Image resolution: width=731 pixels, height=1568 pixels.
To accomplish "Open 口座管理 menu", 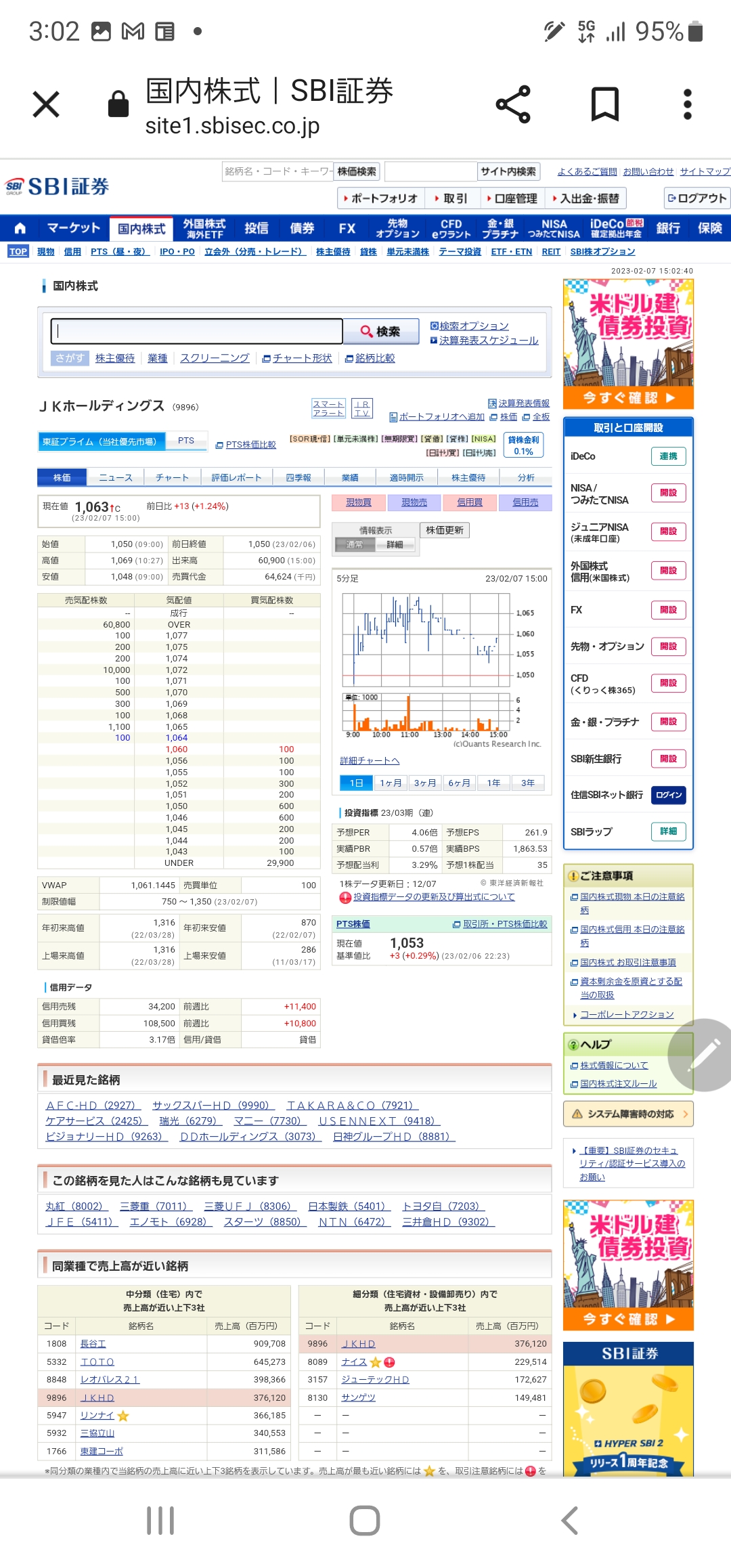I will pos(512,198).
